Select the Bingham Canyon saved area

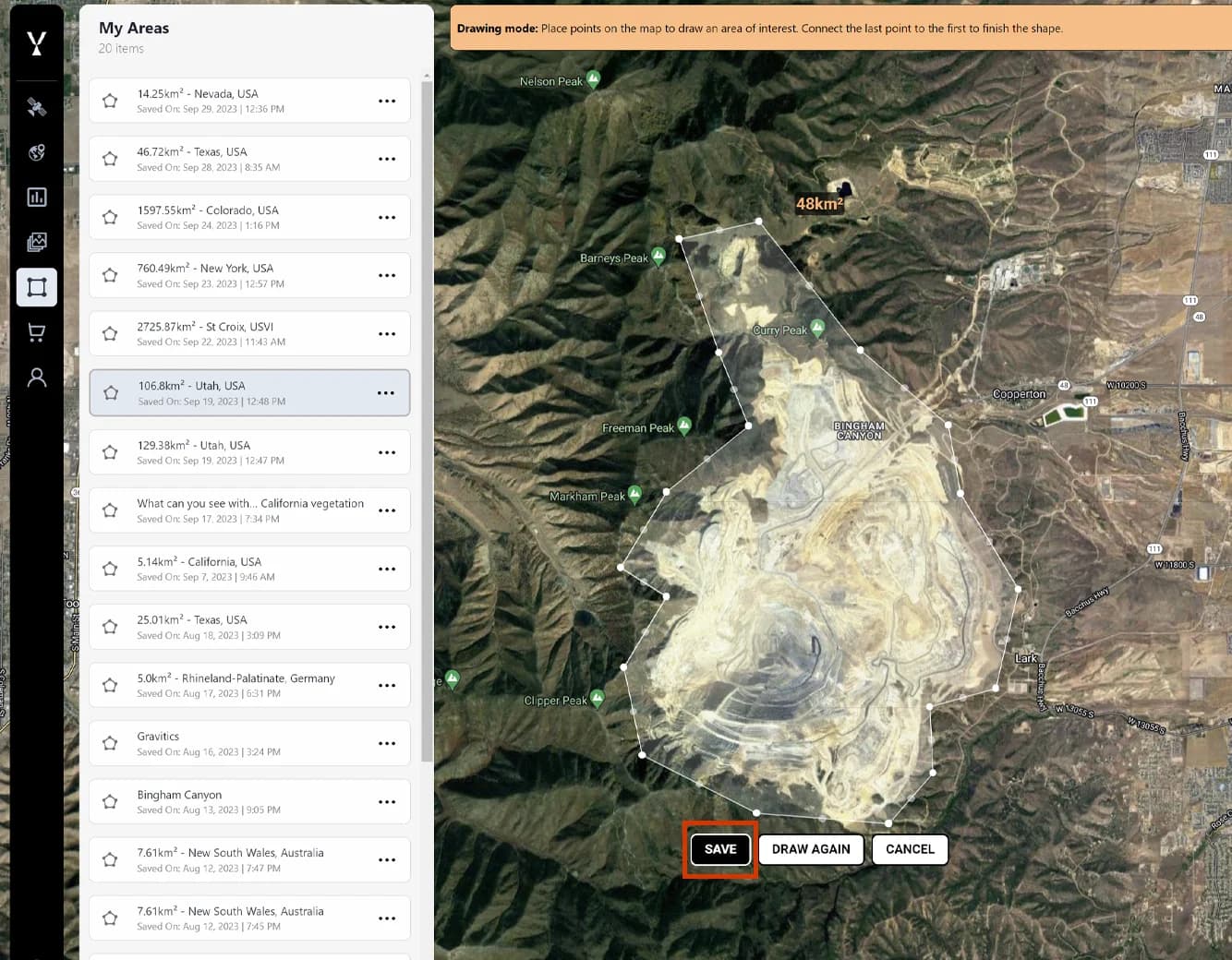pos(249,801)
